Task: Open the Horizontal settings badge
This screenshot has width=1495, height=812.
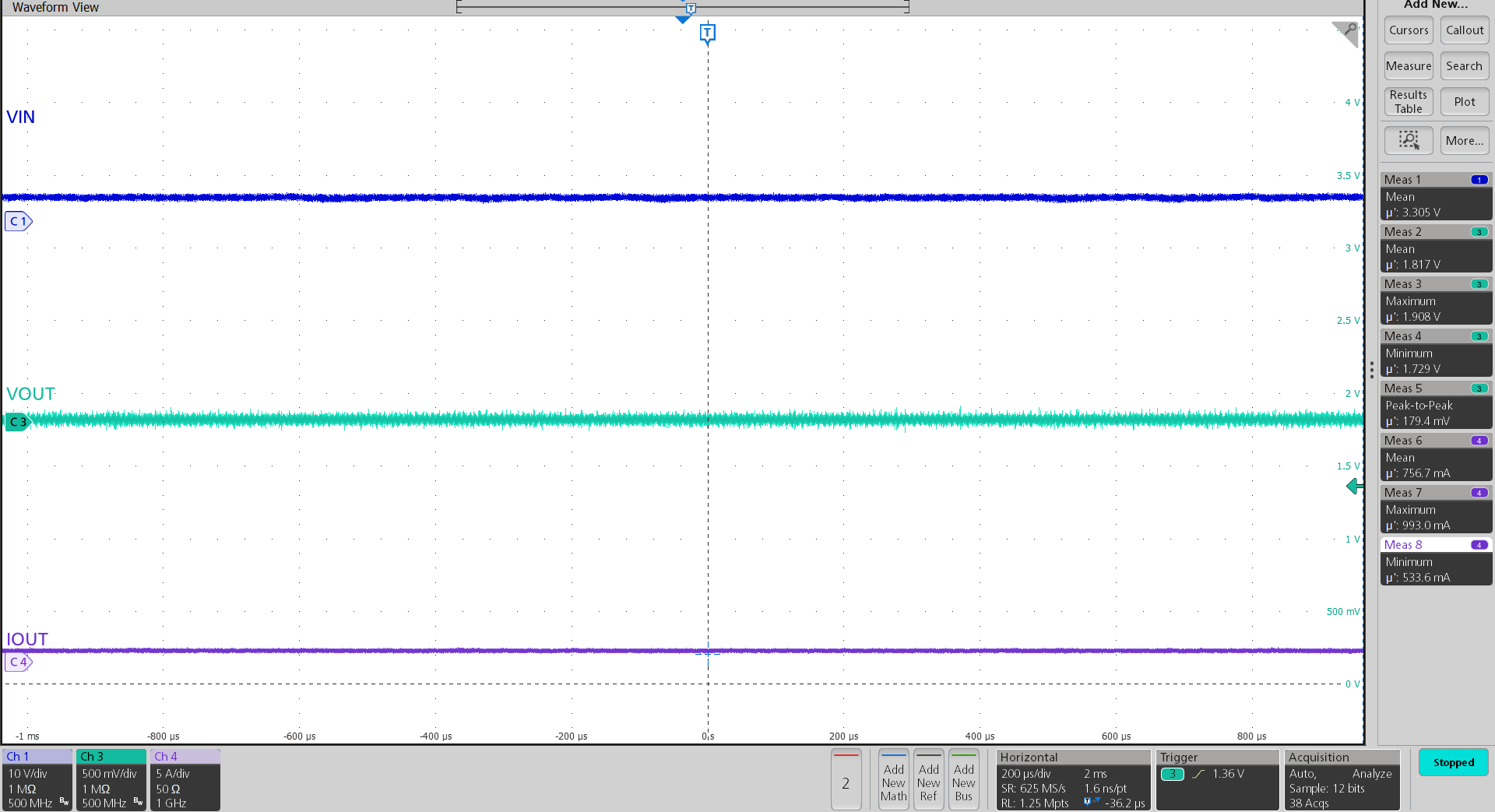Action: [x=1073, y=780]
